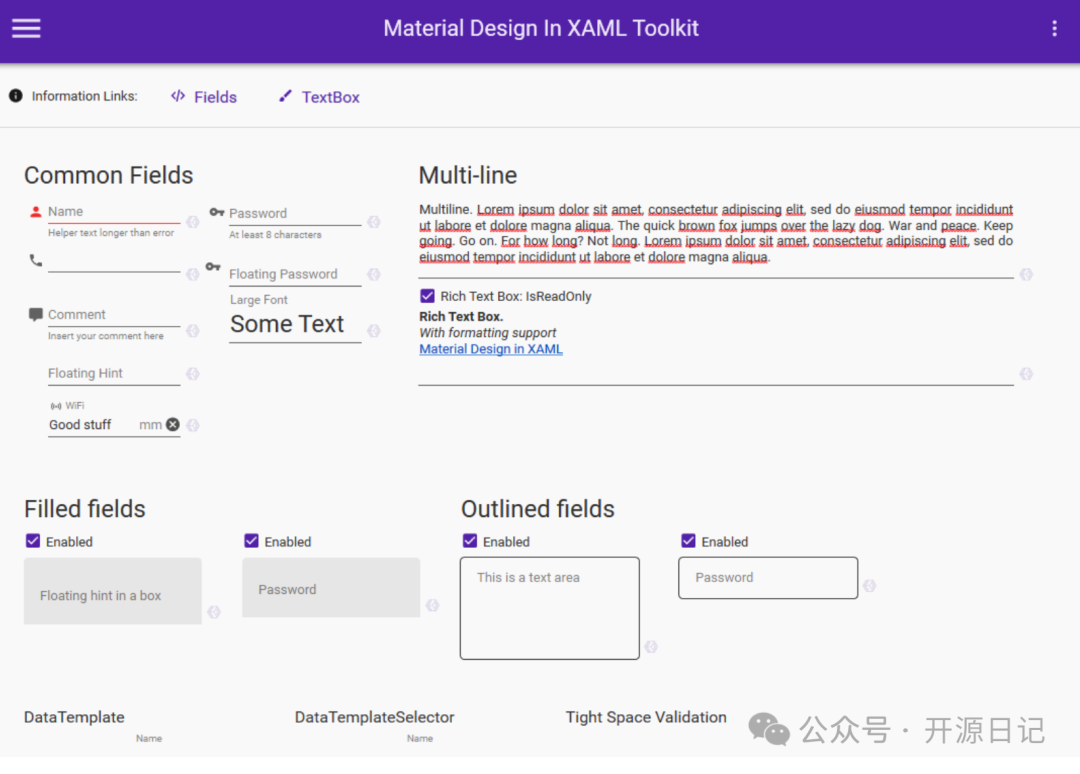Show XAML for the Name field
The image size is (1080, 774).
click(193, 222)
